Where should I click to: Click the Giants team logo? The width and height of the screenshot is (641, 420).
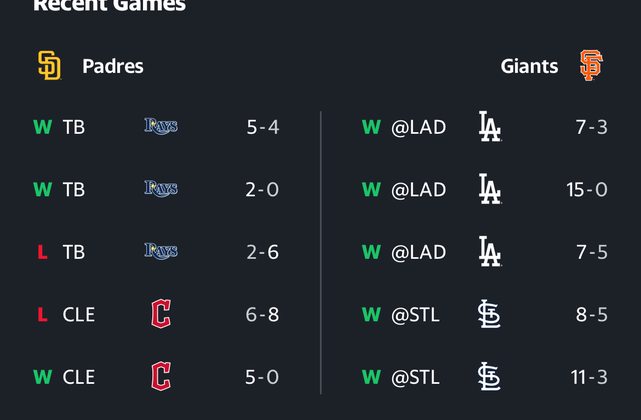point(592,66)
